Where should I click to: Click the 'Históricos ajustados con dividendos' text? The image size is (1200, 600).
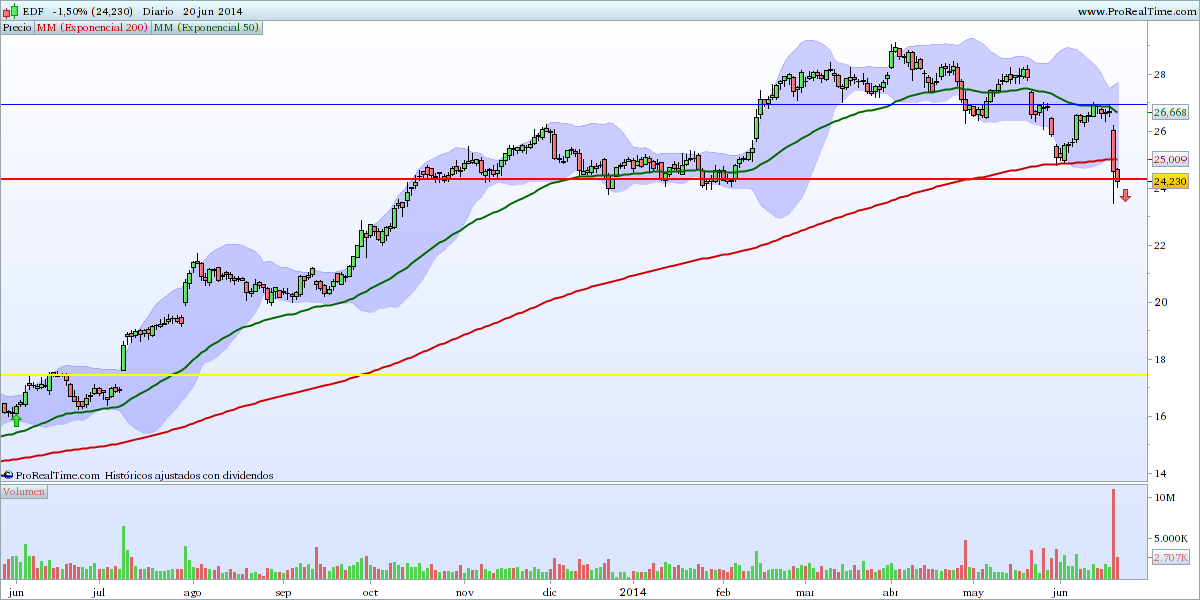click(x=189, y=476)
